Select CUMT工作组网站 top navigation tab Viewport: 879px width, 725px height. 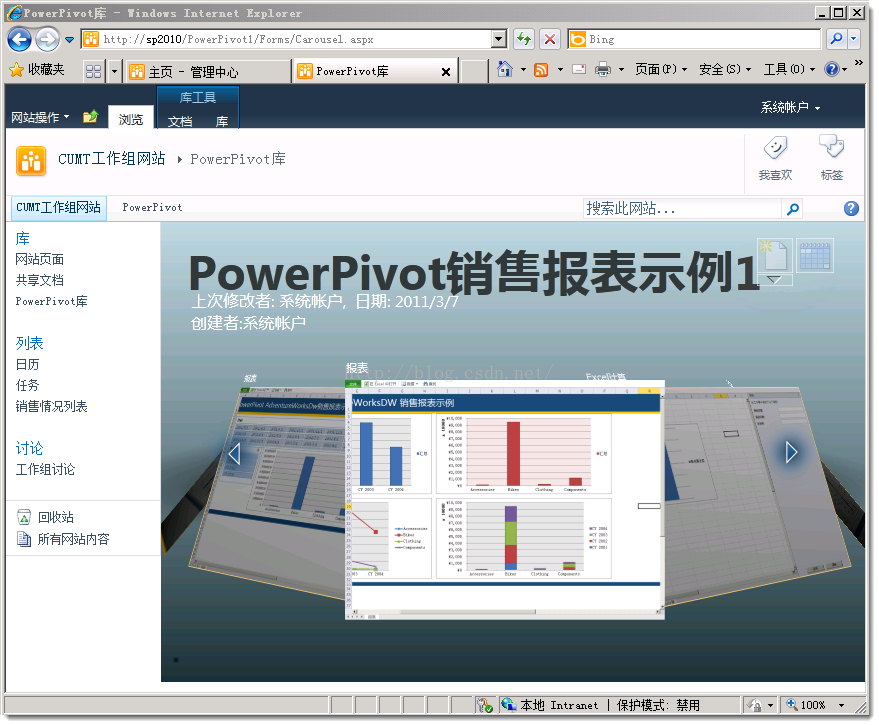(58, 207)
